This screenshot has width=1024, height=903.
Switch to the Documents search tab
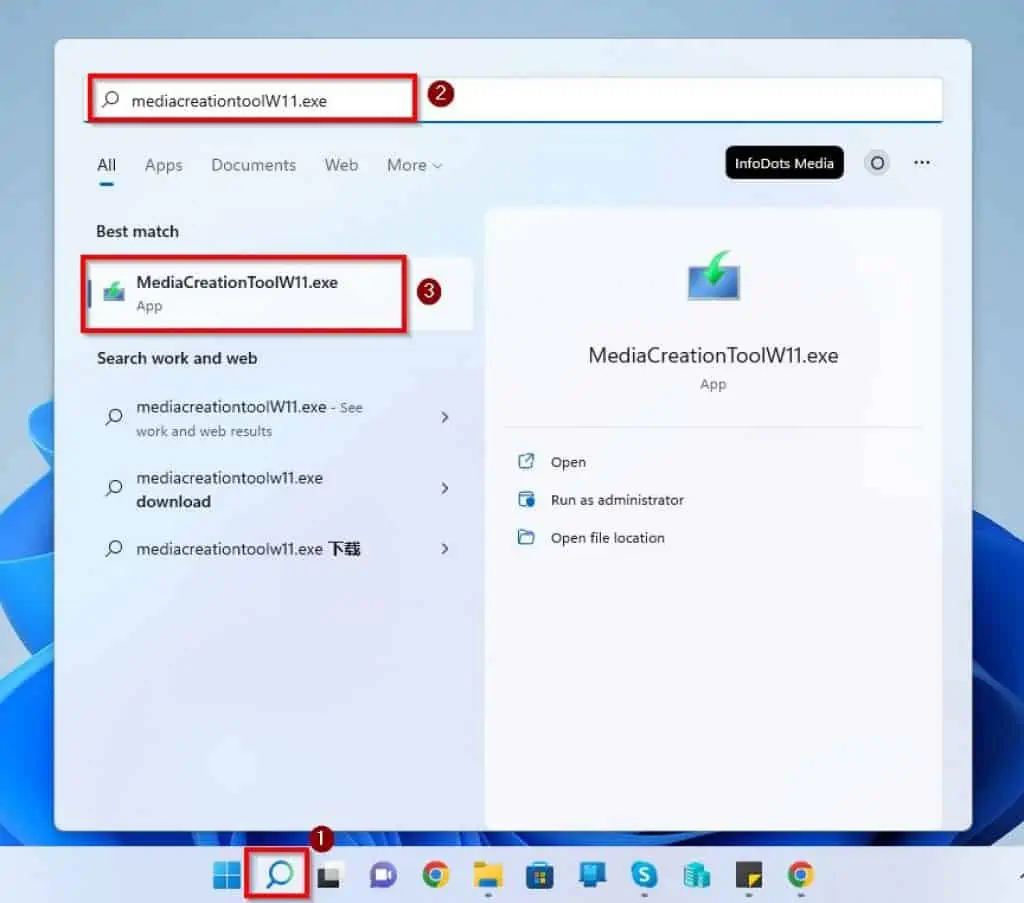tap(253, 165)
